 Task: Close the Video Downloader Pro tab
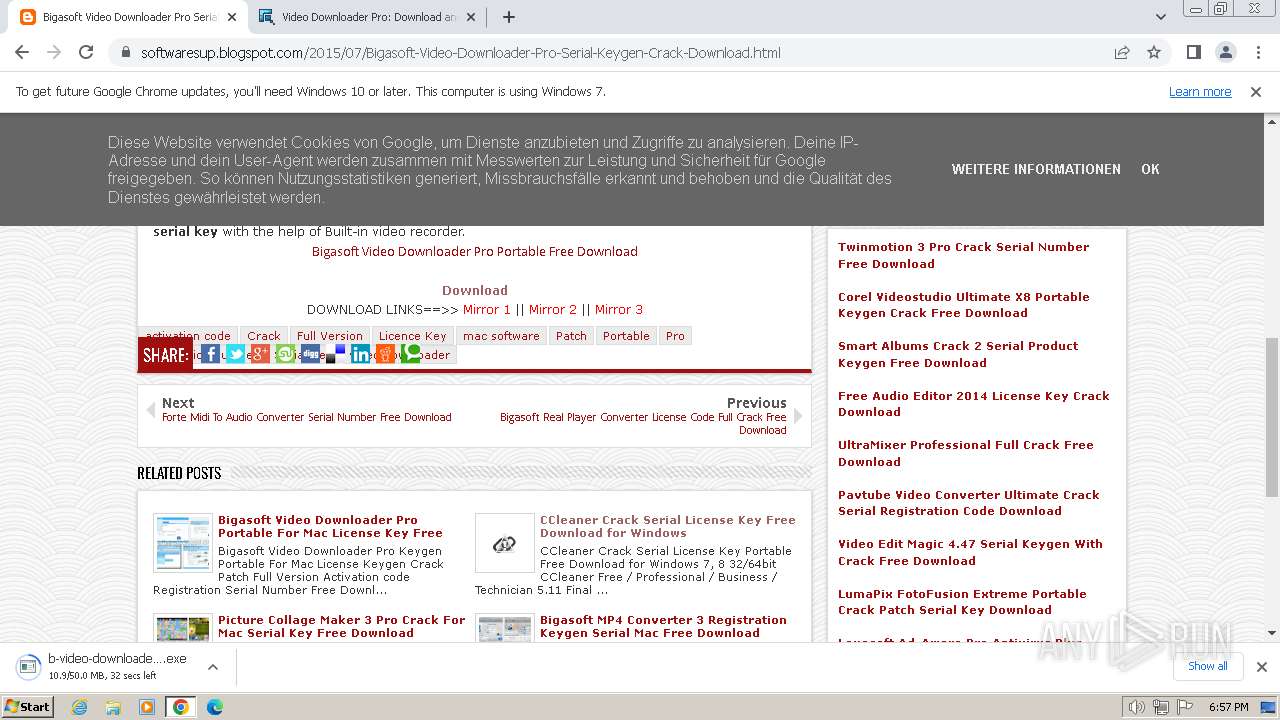pos(471,17)
